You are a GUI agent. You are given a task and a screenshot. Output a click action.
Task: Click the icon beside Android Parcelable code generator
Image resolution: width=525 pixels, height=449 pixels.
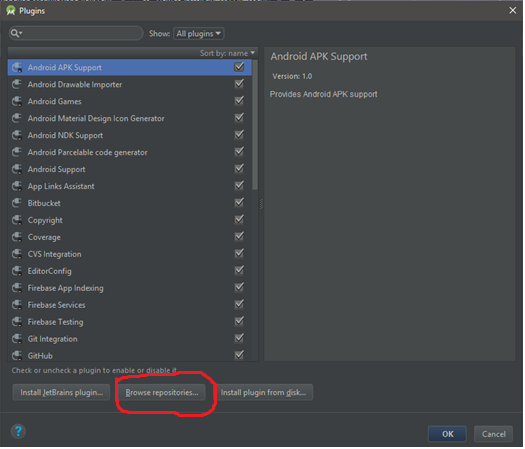(x=17, y=152)
